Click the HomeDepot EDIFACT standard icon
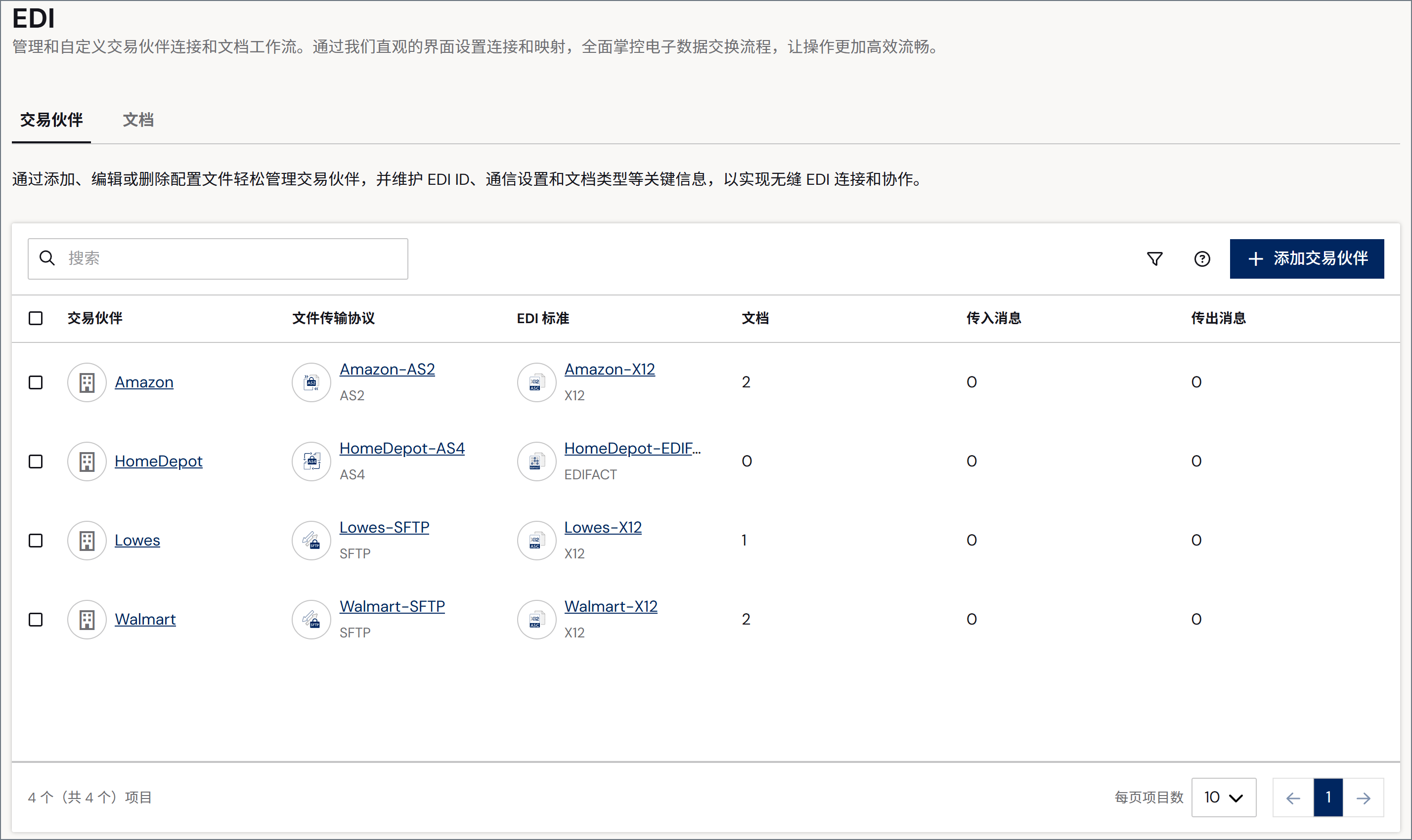 (536, 462)
